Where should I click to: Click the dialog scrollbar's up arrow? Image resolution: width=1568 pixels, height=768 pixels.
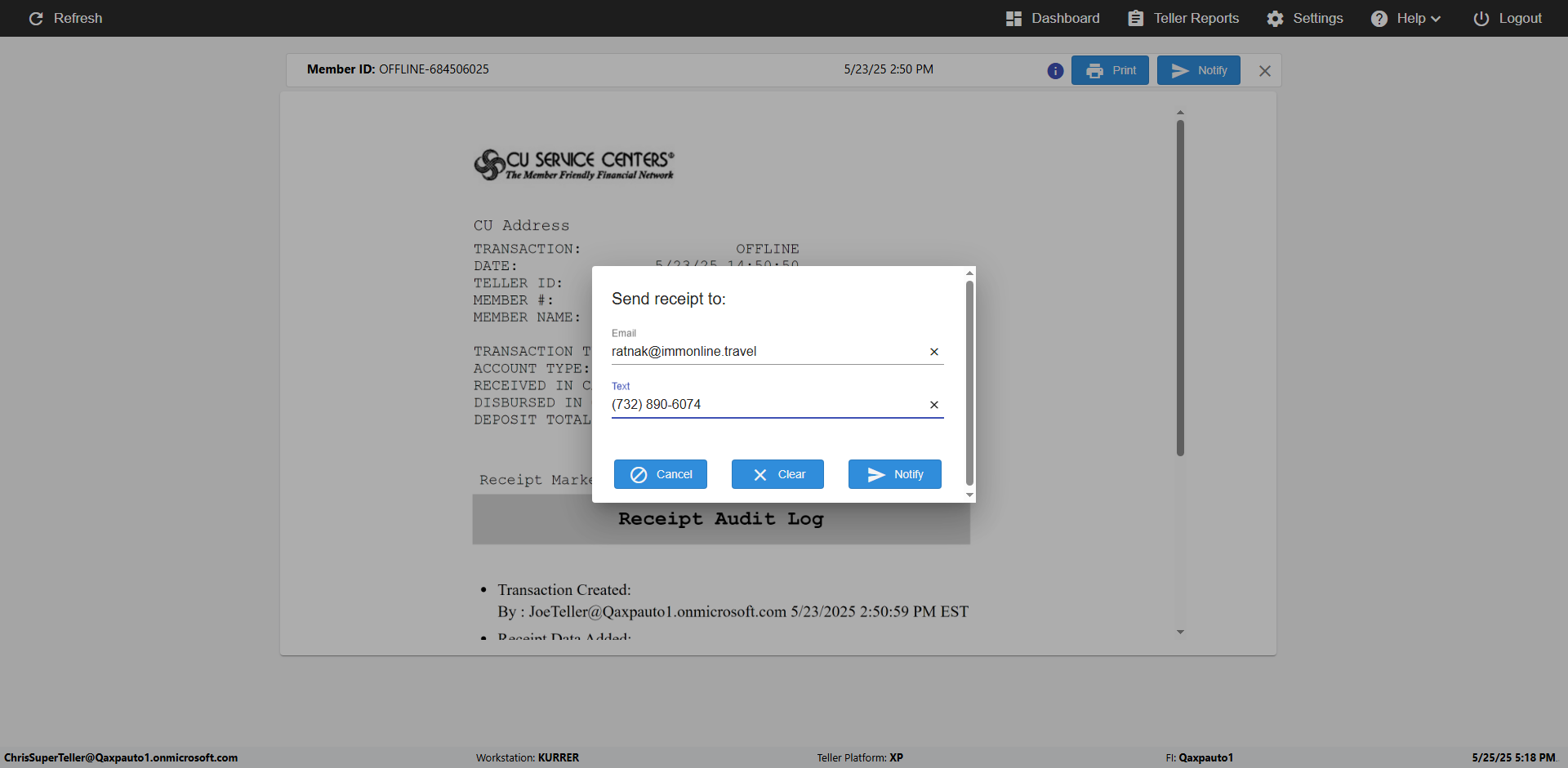[969, 273]
